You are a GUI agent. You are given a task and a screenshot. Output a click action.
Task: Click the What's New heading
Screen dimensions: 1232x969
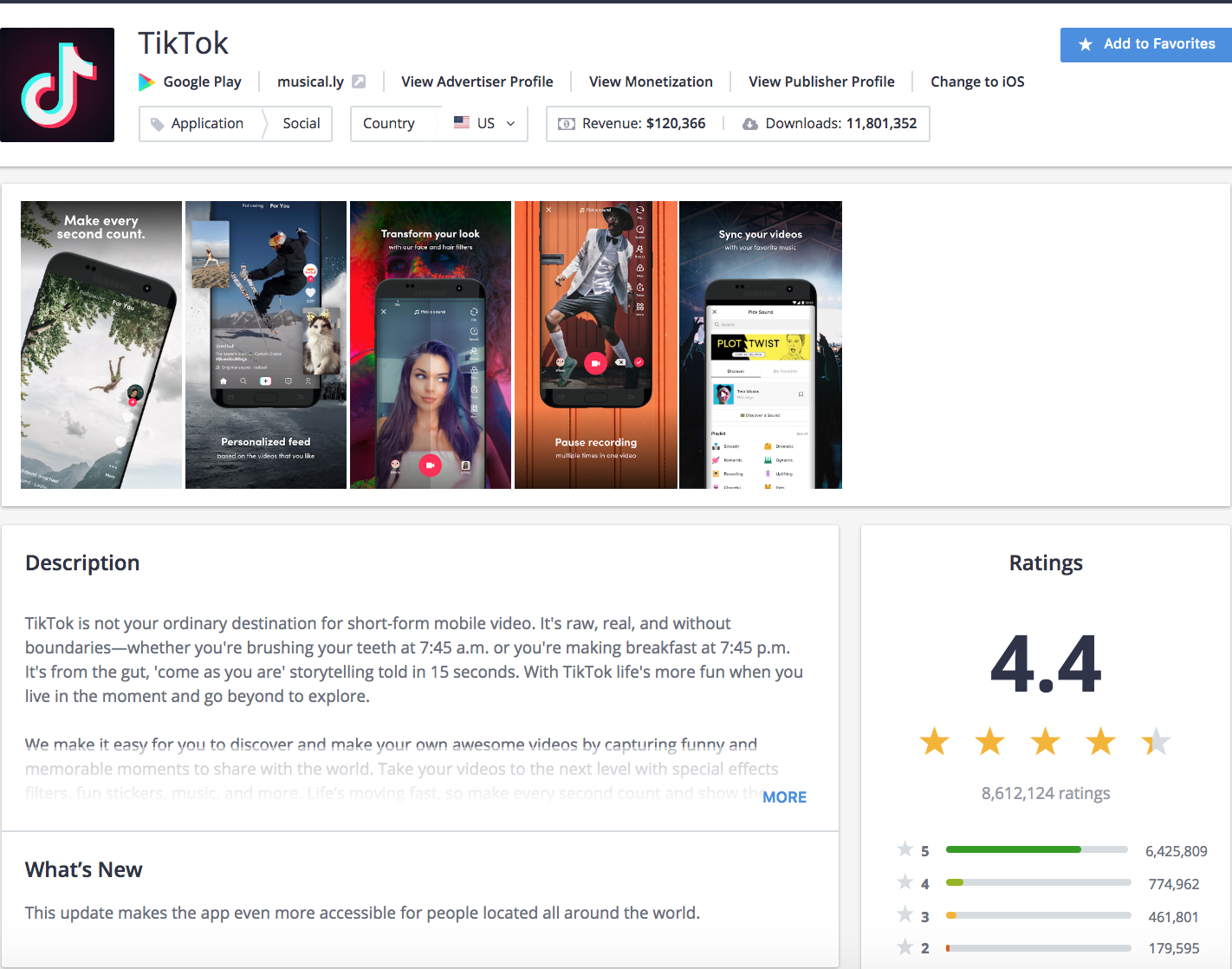tap(84, 870)
